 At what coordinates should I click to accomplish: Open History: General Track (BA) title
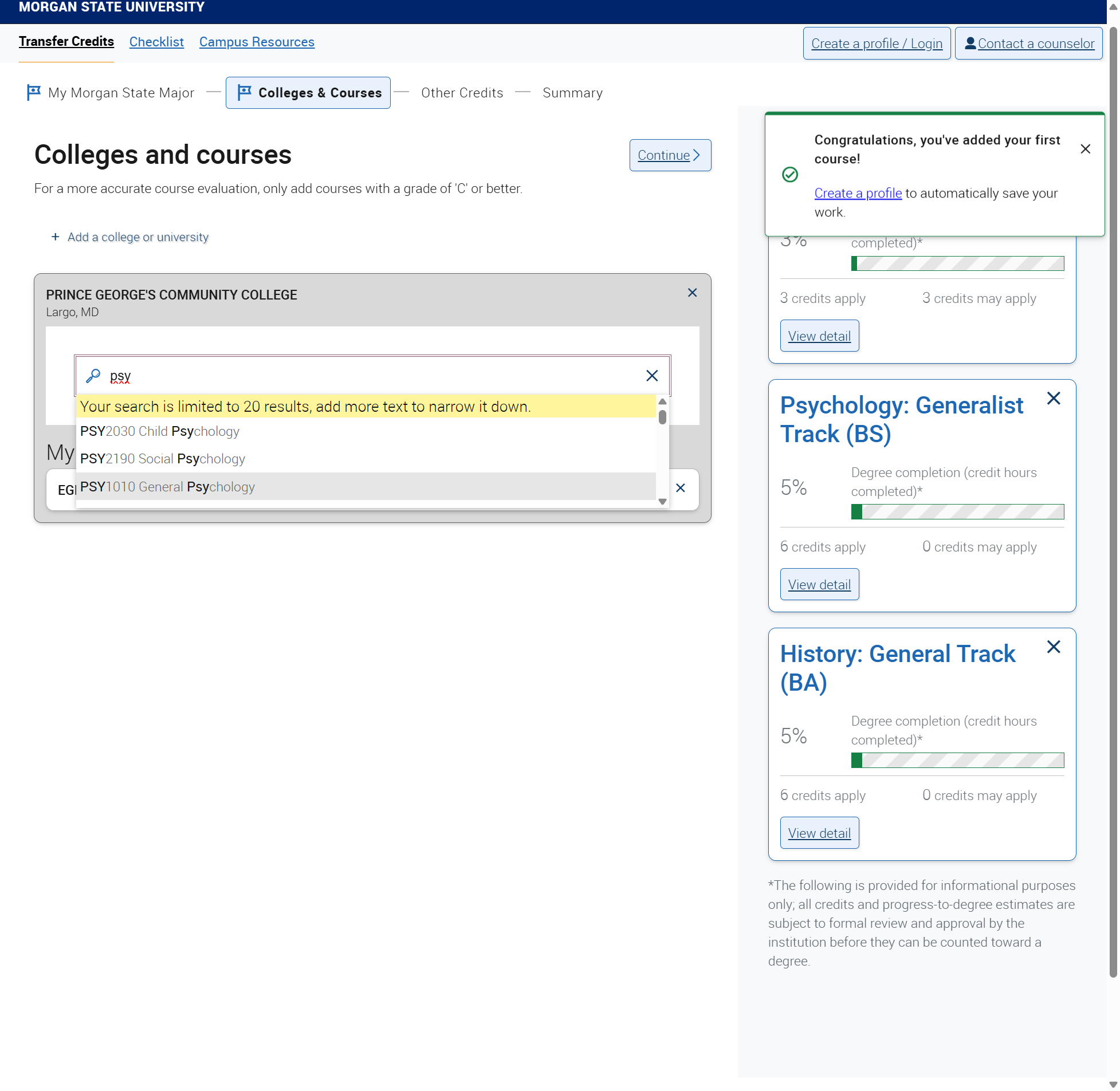pos(898,669)
